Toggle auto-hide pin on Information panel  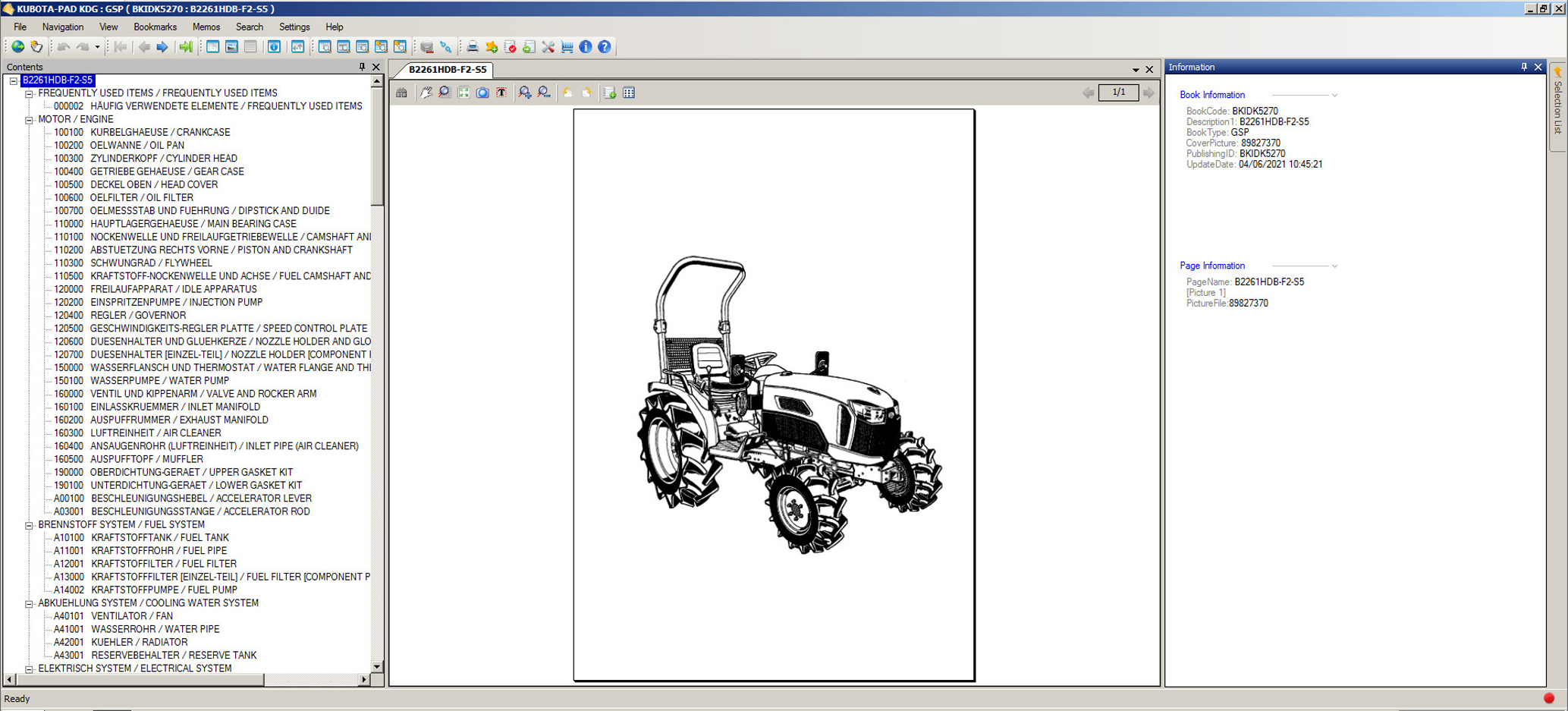1524,67
